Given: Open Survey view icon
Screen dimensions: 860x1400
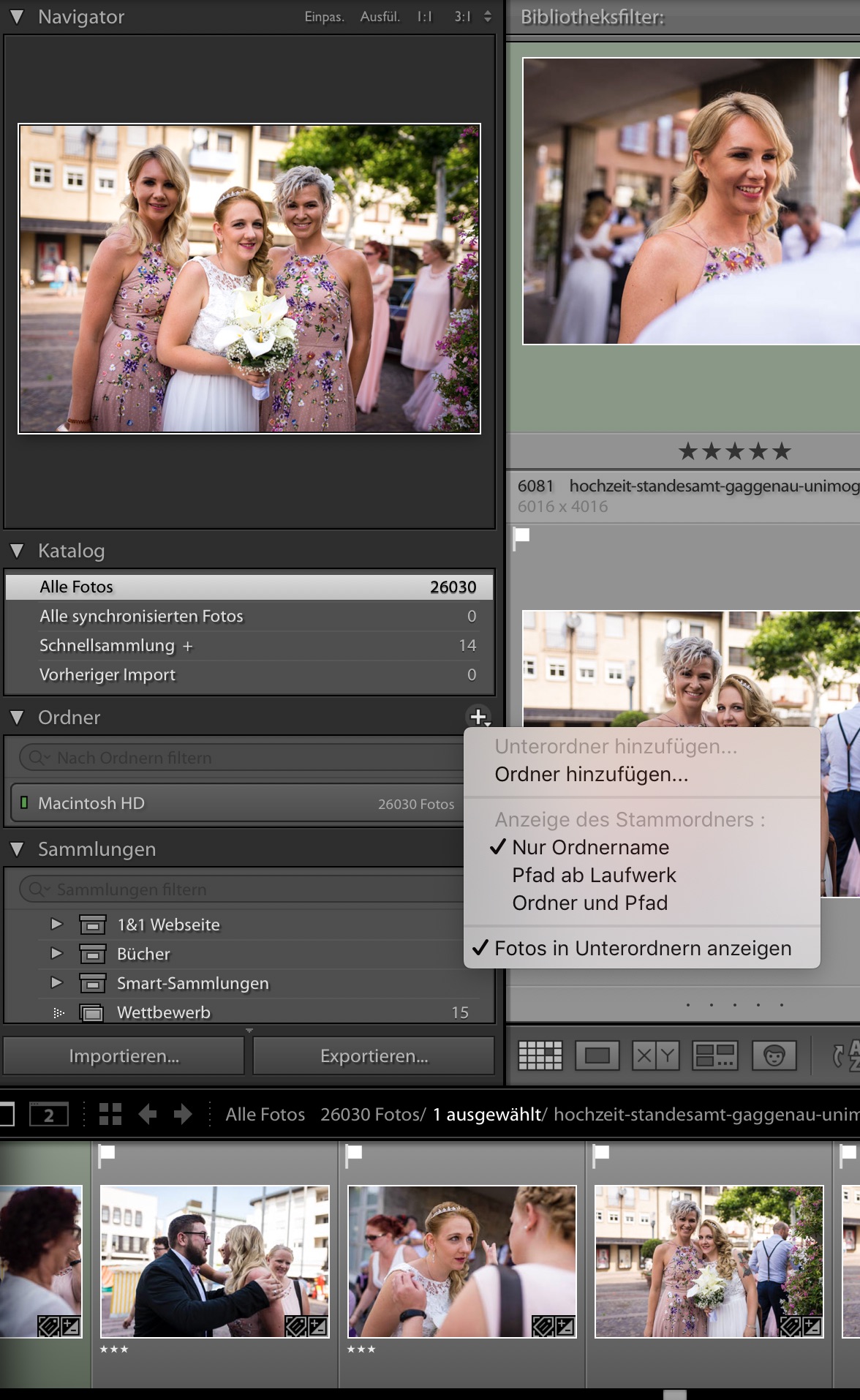Looking at the screenshot, I should (x=714, y=1055).
